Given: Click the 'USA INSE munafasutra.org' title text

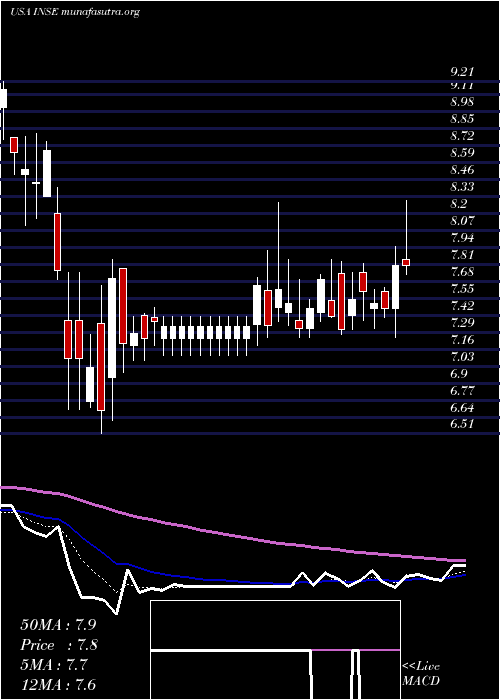Looking at the screenshot, I should [x=75, y=12].
